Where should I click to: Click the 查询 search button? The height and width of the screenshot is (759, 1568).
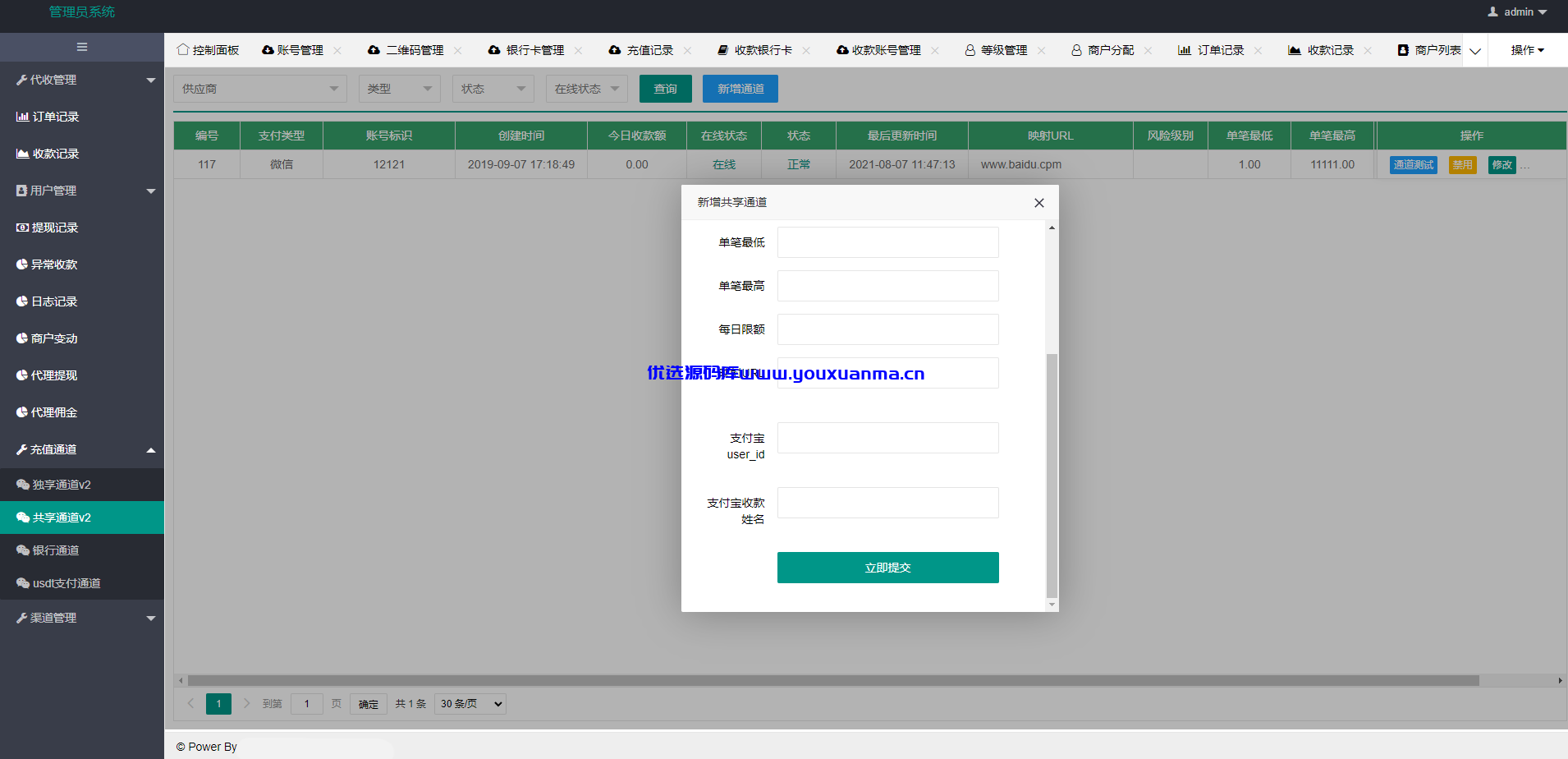[x=666, y=89]
